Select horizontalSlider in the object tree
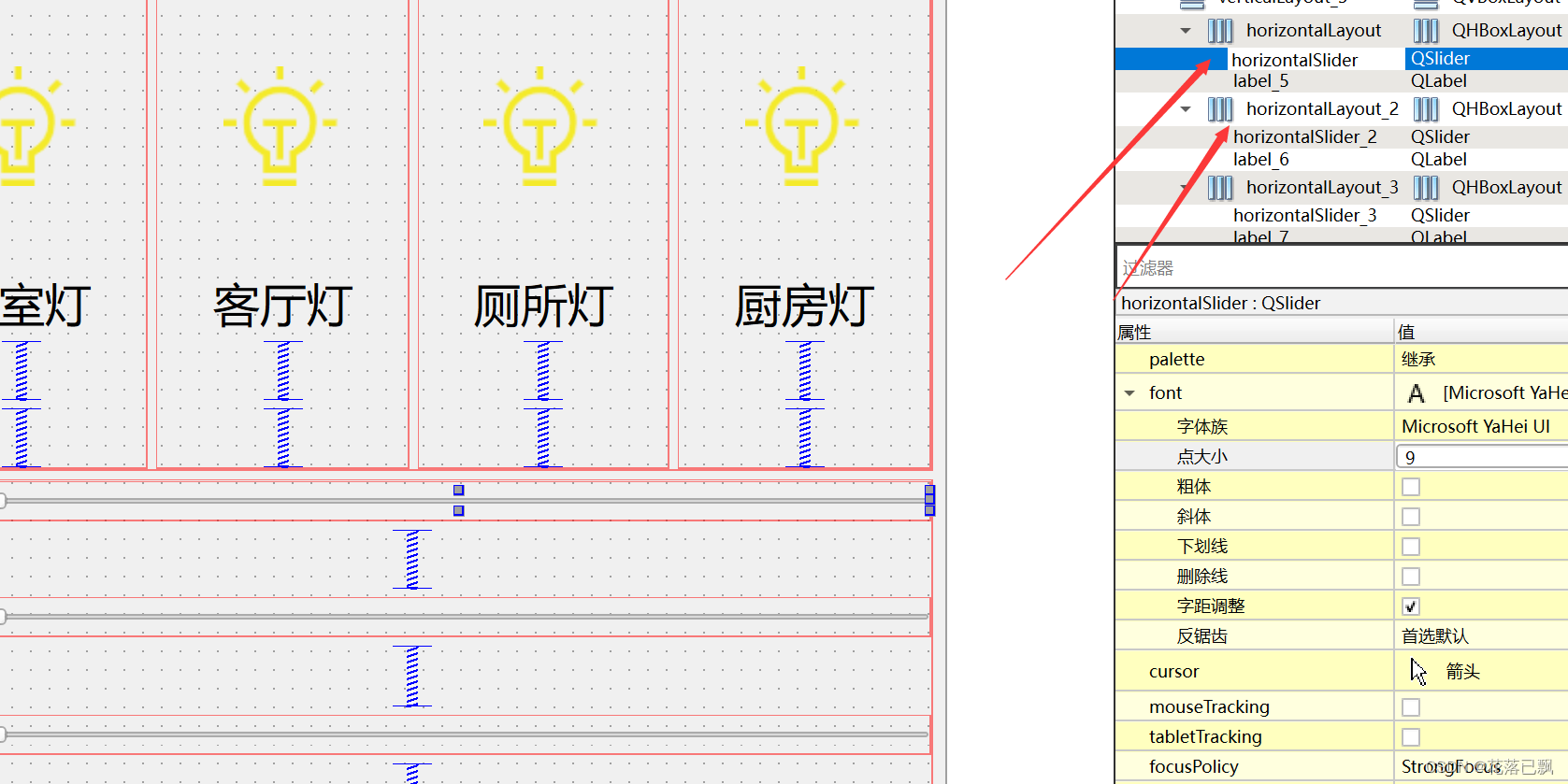Screen dimensions: 1568x784 [x=1294, y=60]
